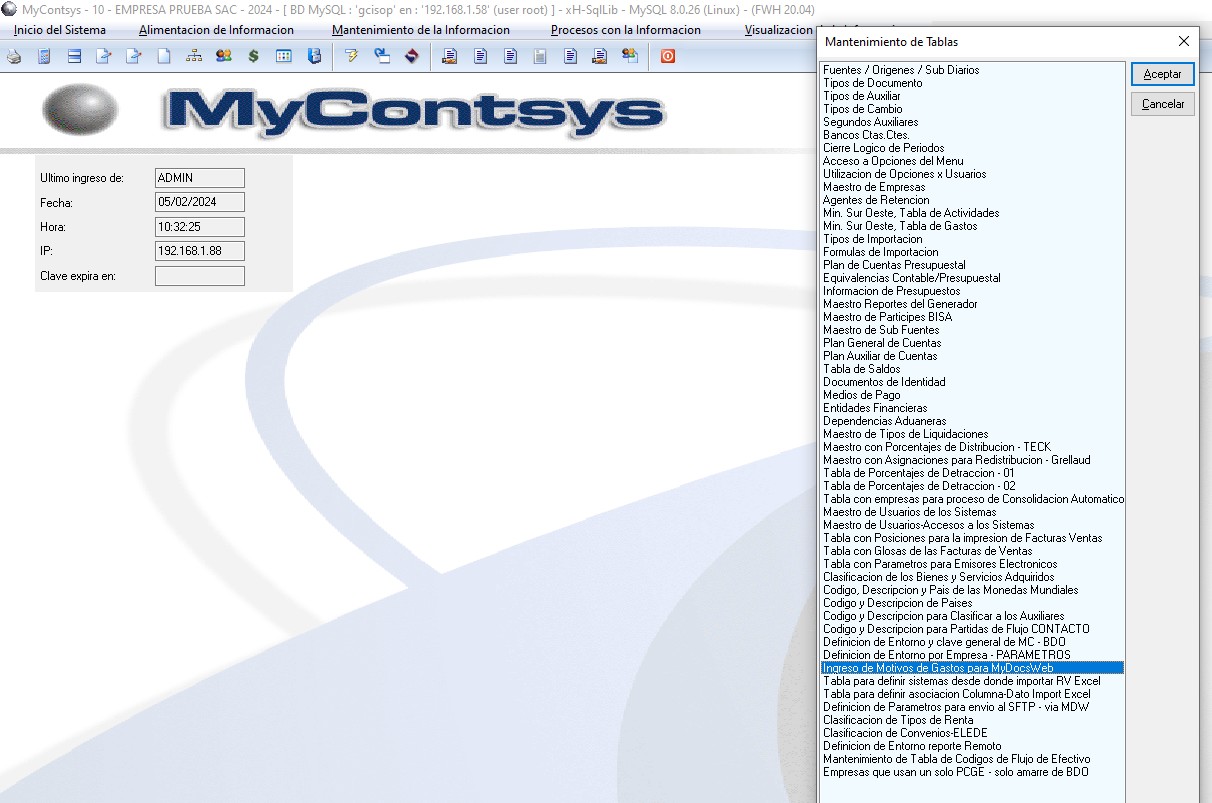Open Mantenimiento de la Informacion menu
This screenshot has width=1212, height=803.
(x=420, y=30)
